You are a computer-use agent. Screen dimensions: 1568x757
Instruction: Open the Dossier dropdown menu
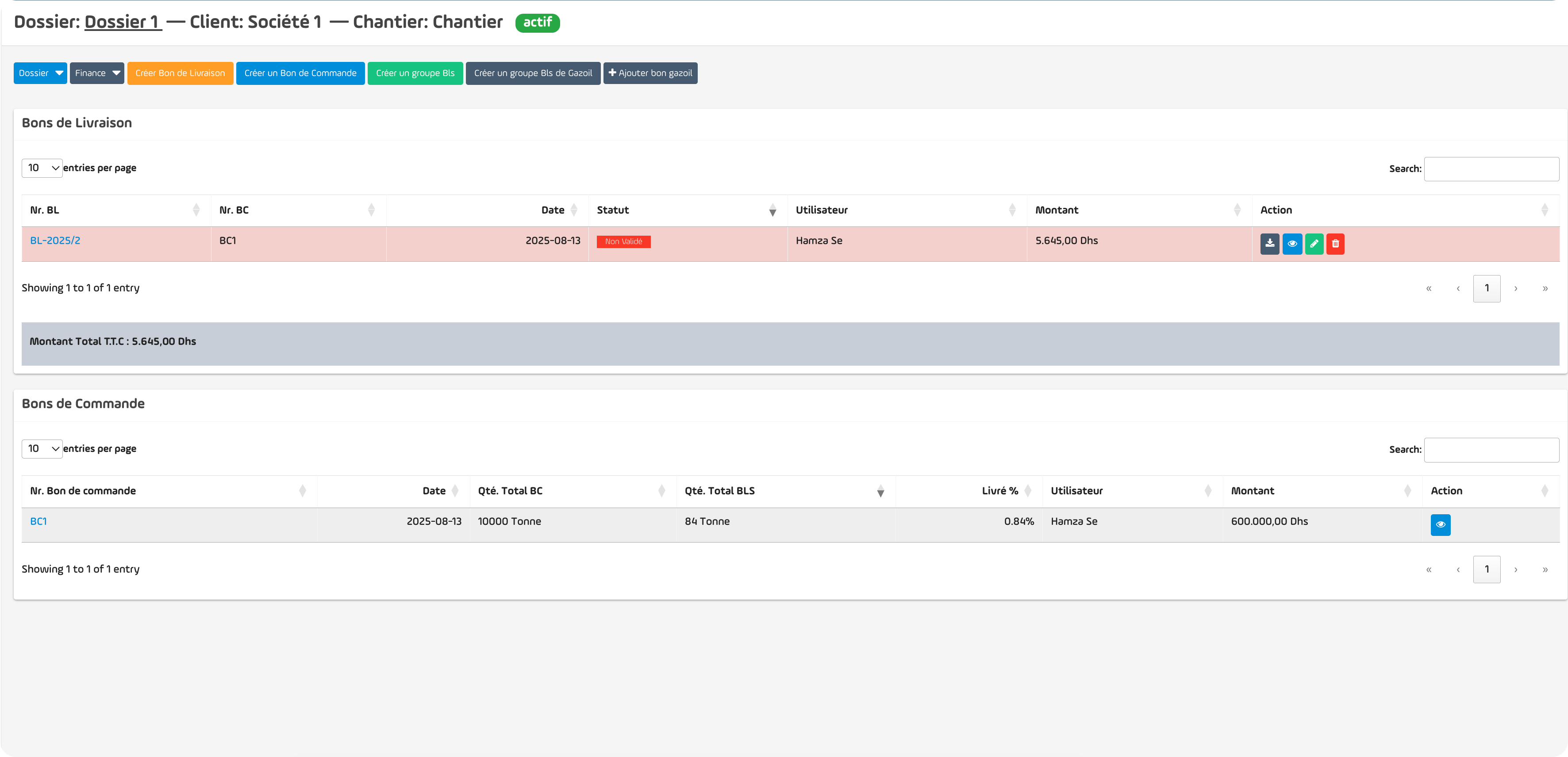click(x=40, y=73)
